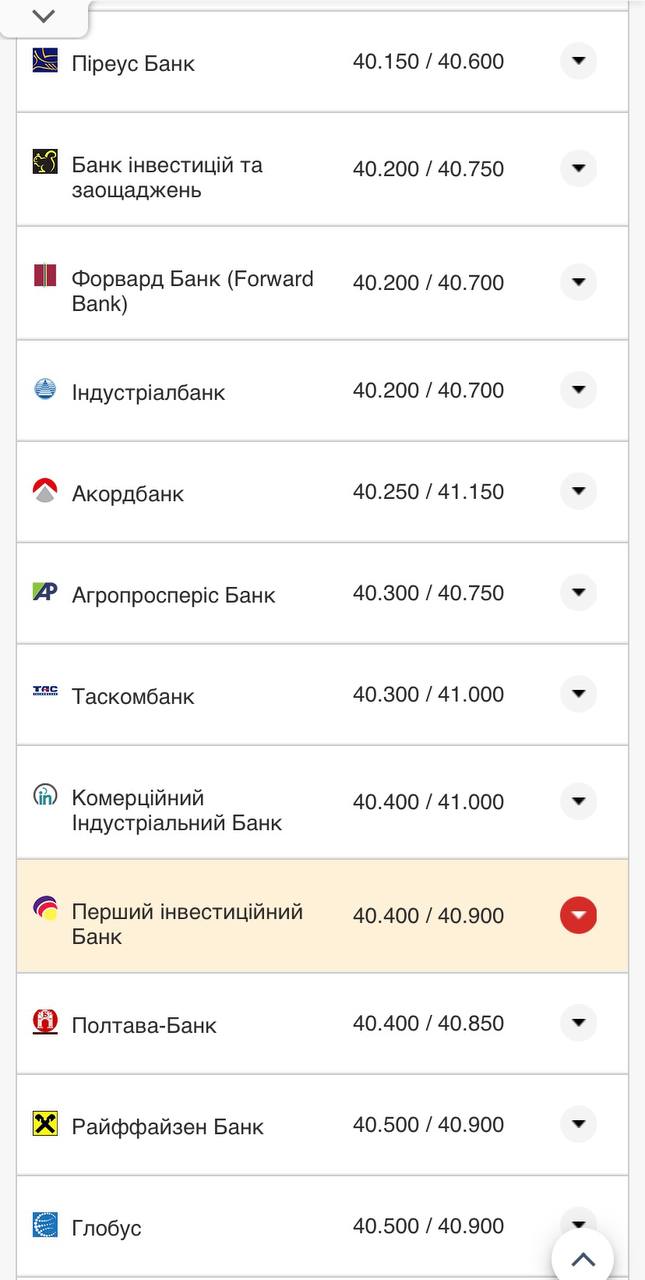Click the Комерційний Індустріальний Банк circular logo
The image size is (645, 1280).
click(44, 797)
